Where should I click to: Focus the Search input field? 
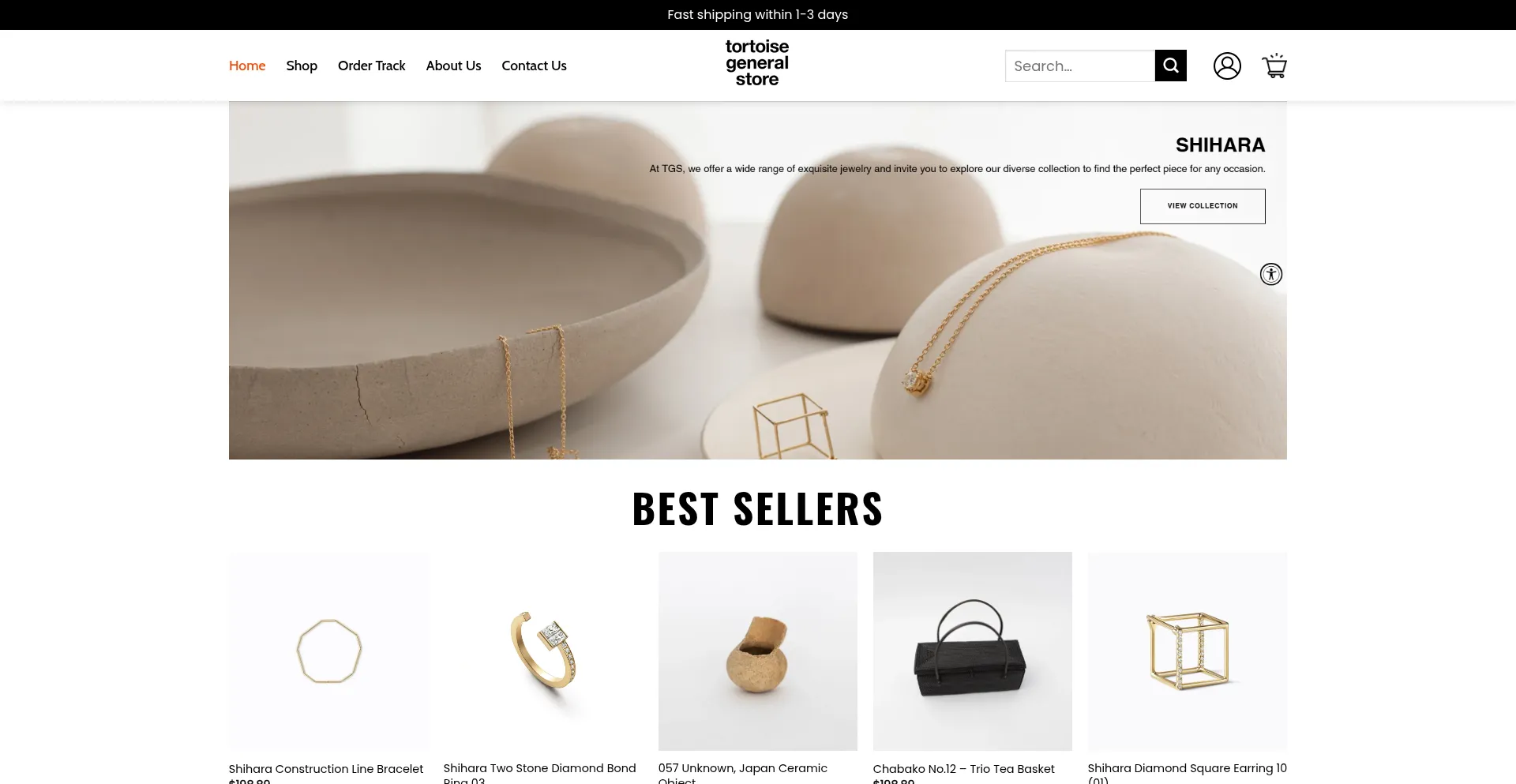1080,66
